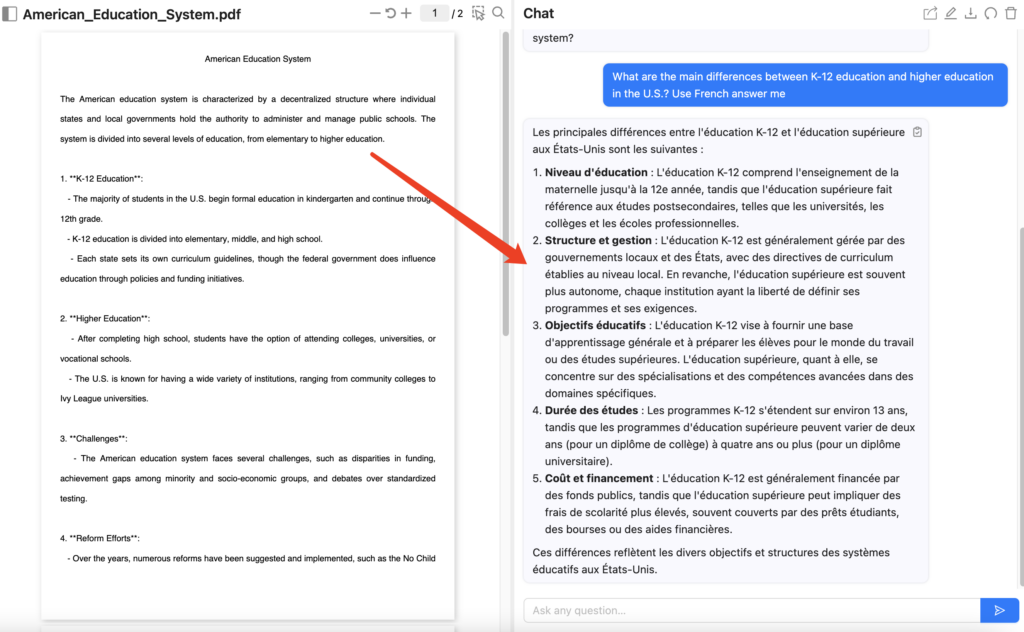Open search in PDF magnifier icon

498,13
